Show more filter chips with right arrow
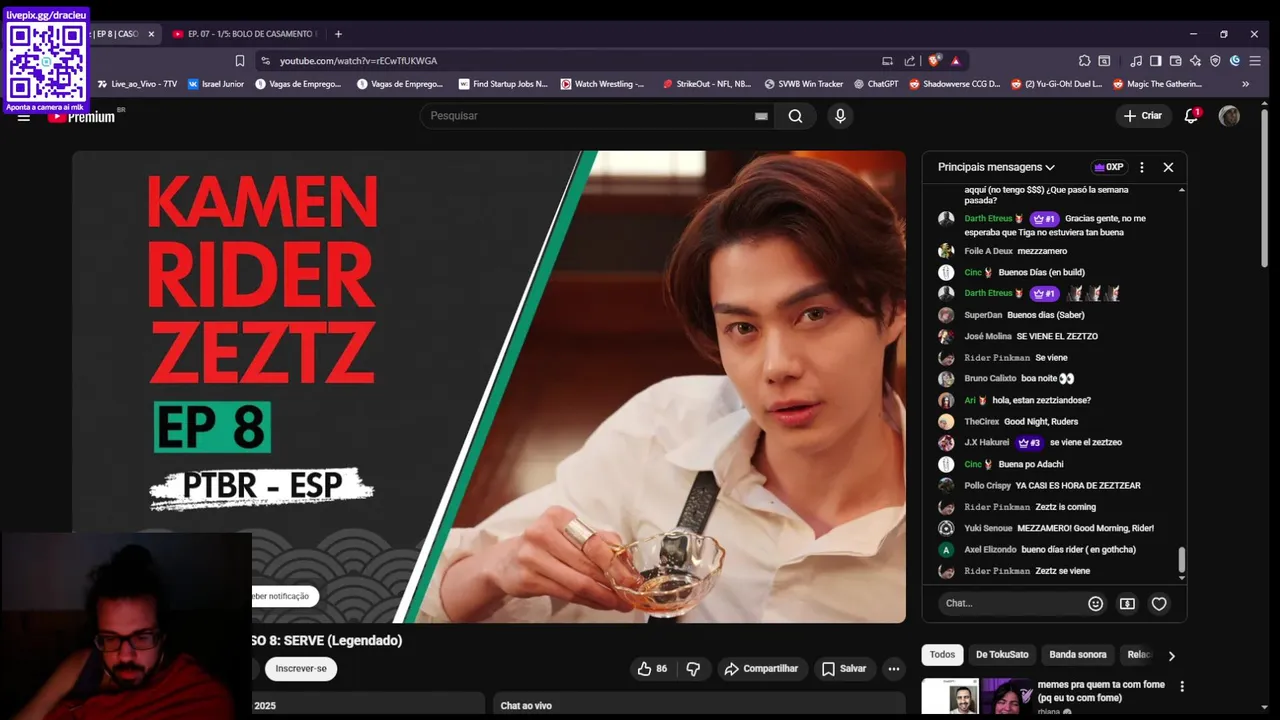 point(1171,656)
